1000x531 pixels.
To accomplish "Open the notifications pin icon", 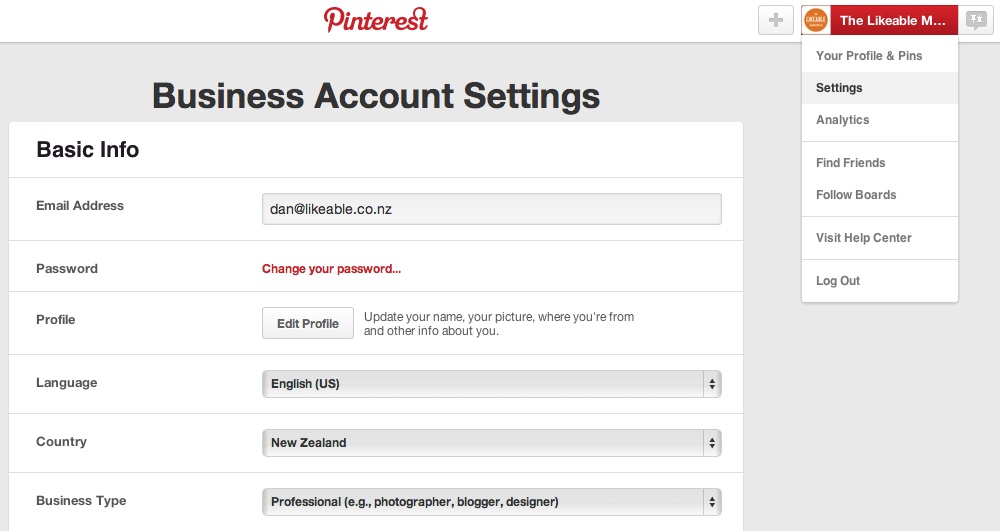I will coord(976,20).
